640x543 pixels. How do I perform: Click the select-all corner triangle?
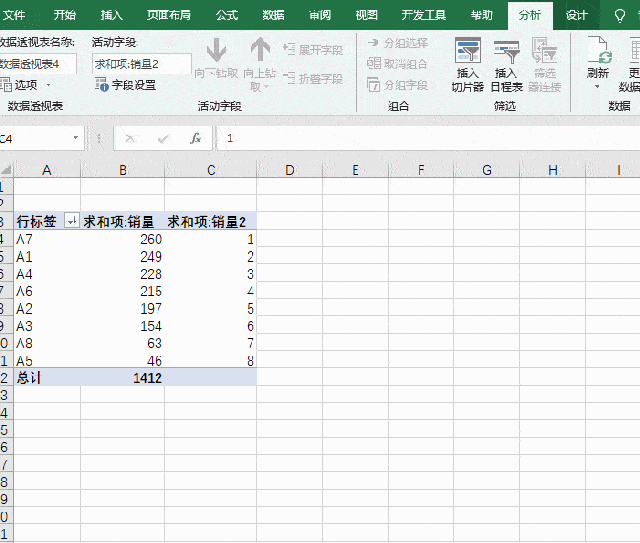7,170
